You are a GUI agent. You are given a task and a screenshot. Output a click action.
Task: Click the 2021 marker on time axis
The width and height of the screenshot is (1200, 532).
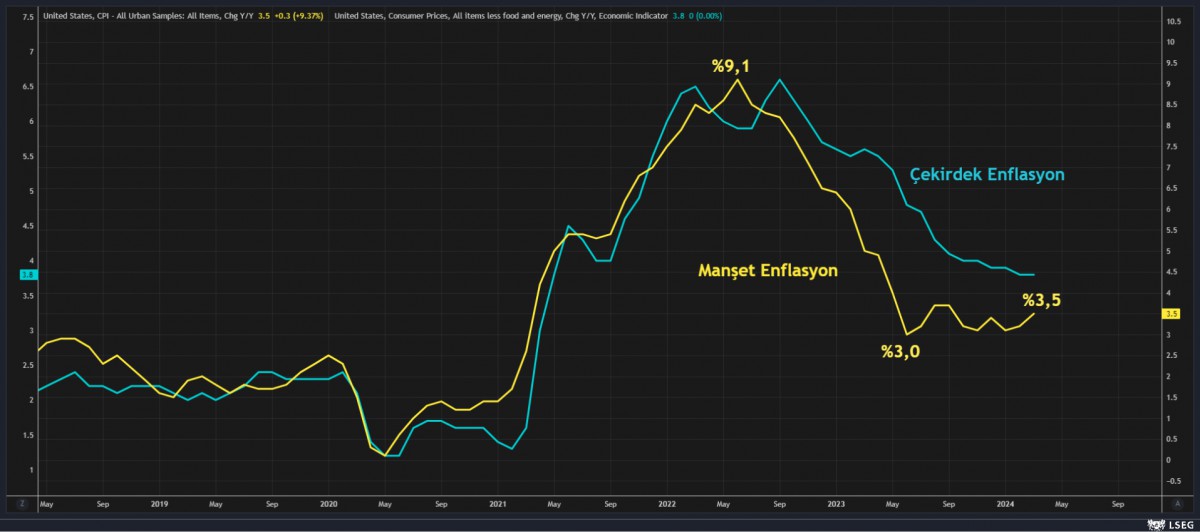click(x=497, y=505)
